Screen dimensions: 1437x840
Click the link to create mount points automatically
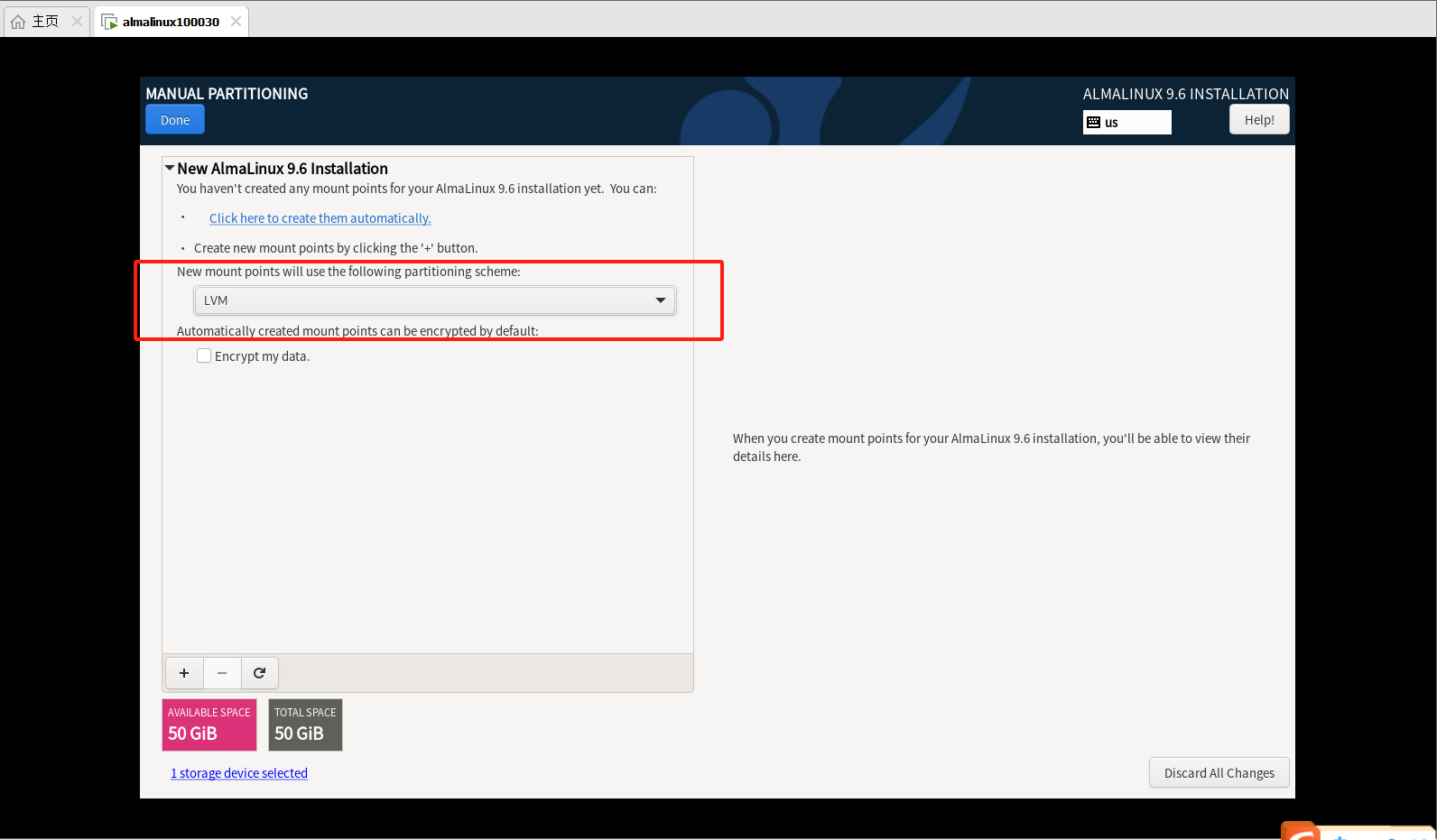point(320,218)
